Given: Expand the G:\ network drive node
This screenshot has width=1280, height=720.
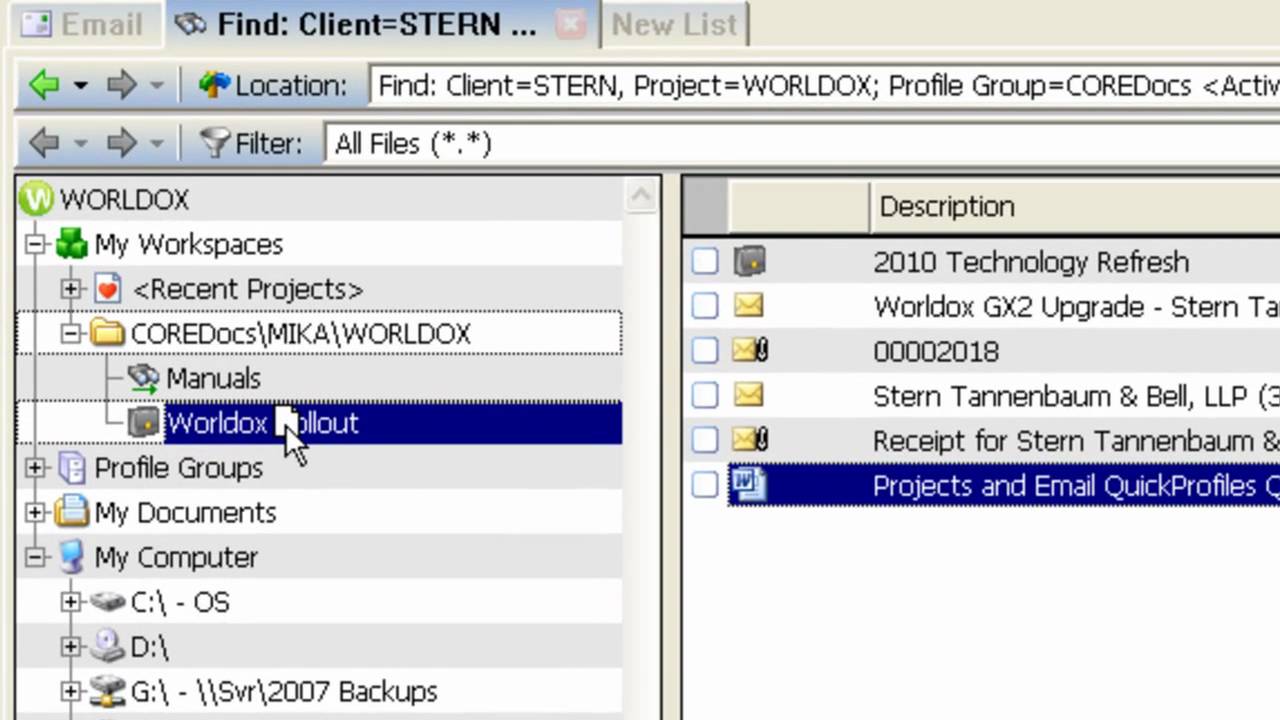Looking at the screenshot, I should tap(70, 691).
